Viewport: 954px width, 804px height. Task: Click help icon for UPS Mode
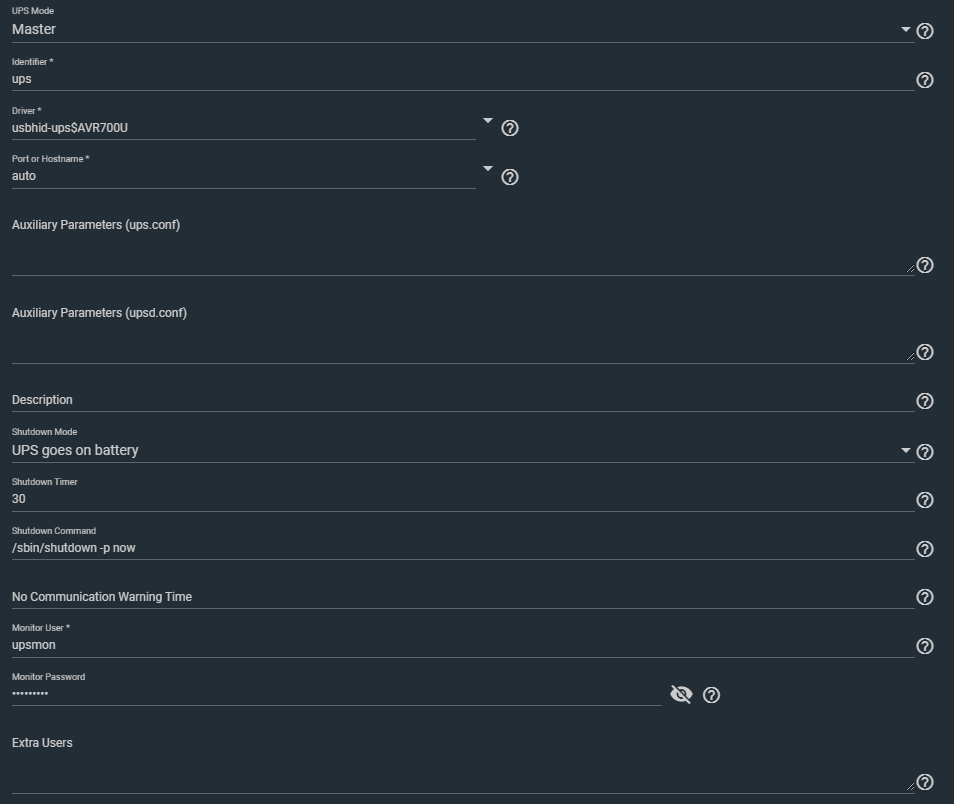925,31
